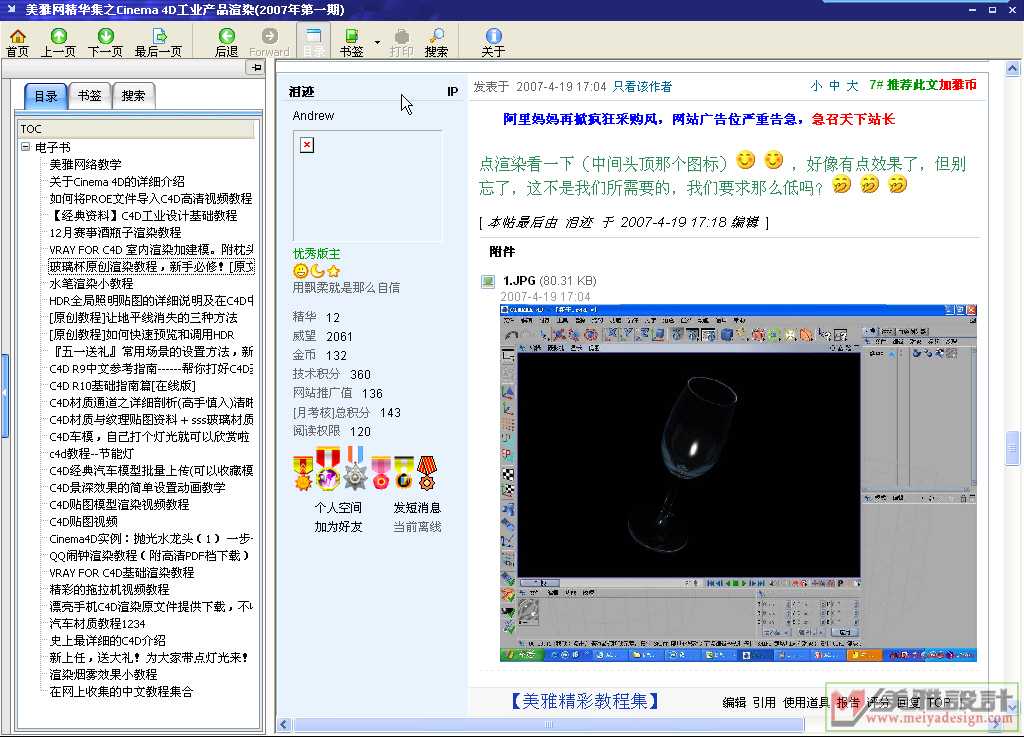The height and width of the screenshot is (737, 1024).
Task: Open the 书签 toolbar dropdown arrow
Action: tap(377, 42)
